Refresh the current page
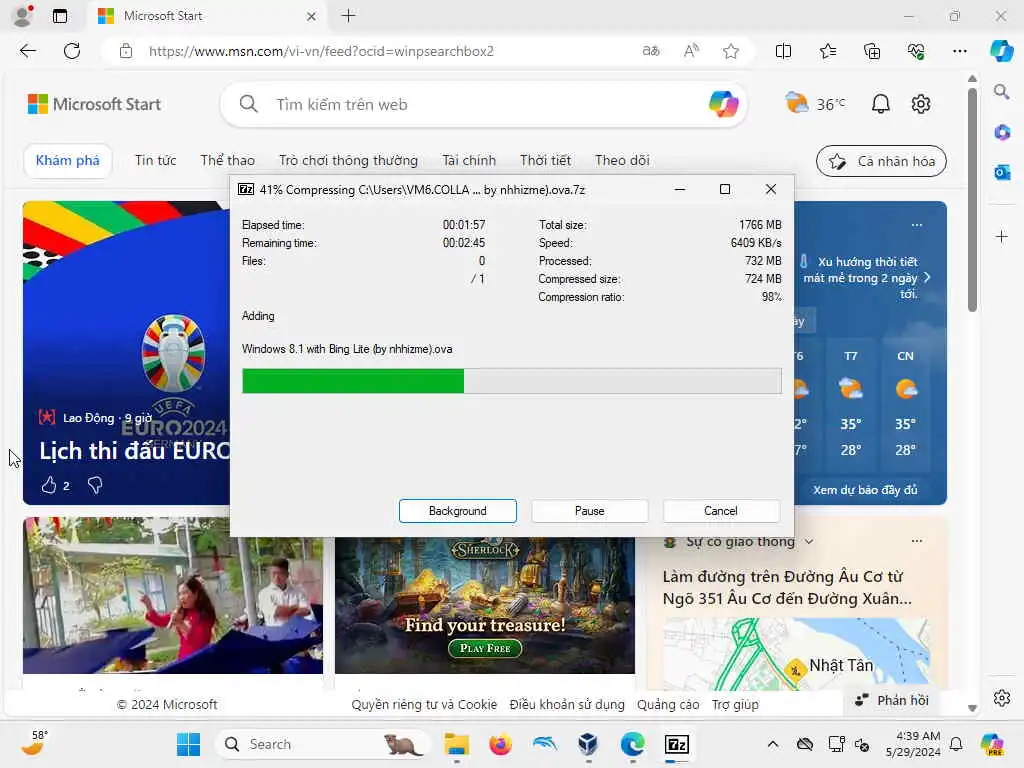Viewport: 1024px width, 768px height. click(72, 51)
